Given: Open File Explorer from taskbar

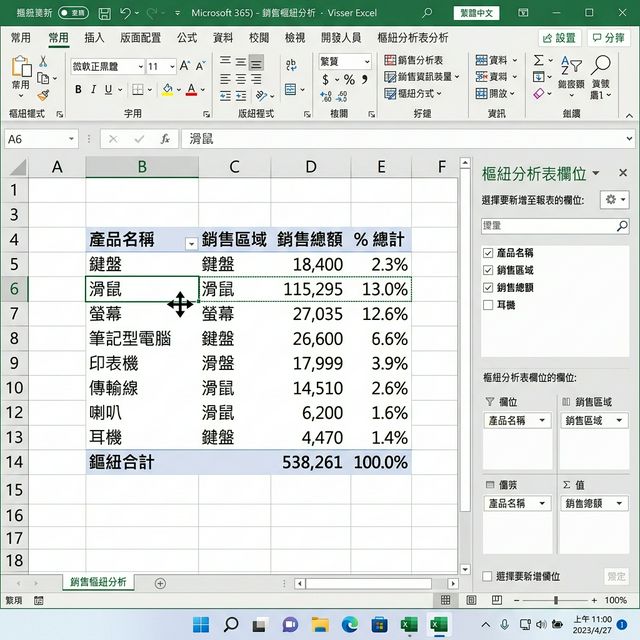Looking at the screenshot, I should click(x=320, y=624).
